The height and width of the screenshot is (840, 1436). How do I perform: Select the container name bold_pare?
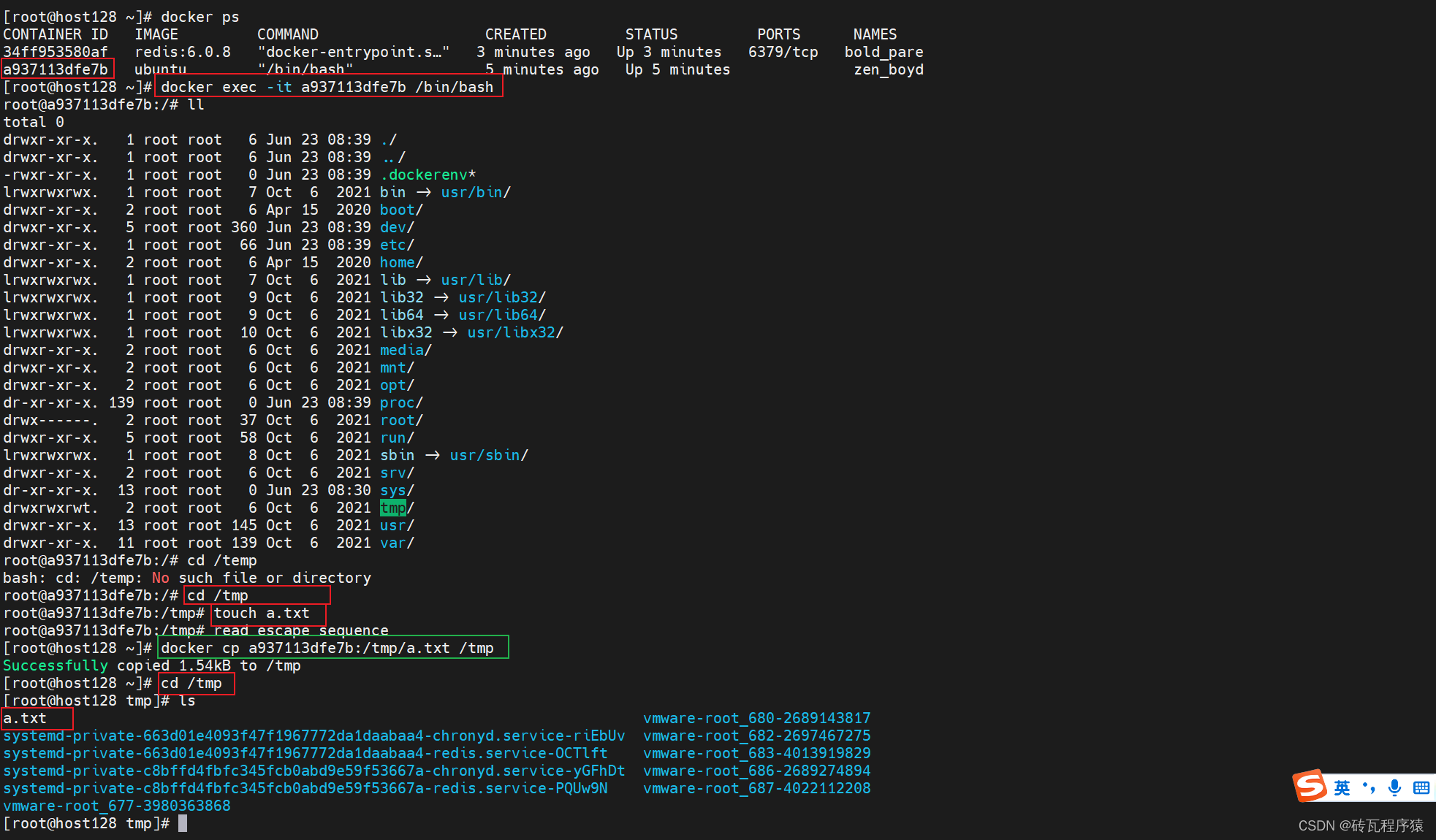point(884,52)
